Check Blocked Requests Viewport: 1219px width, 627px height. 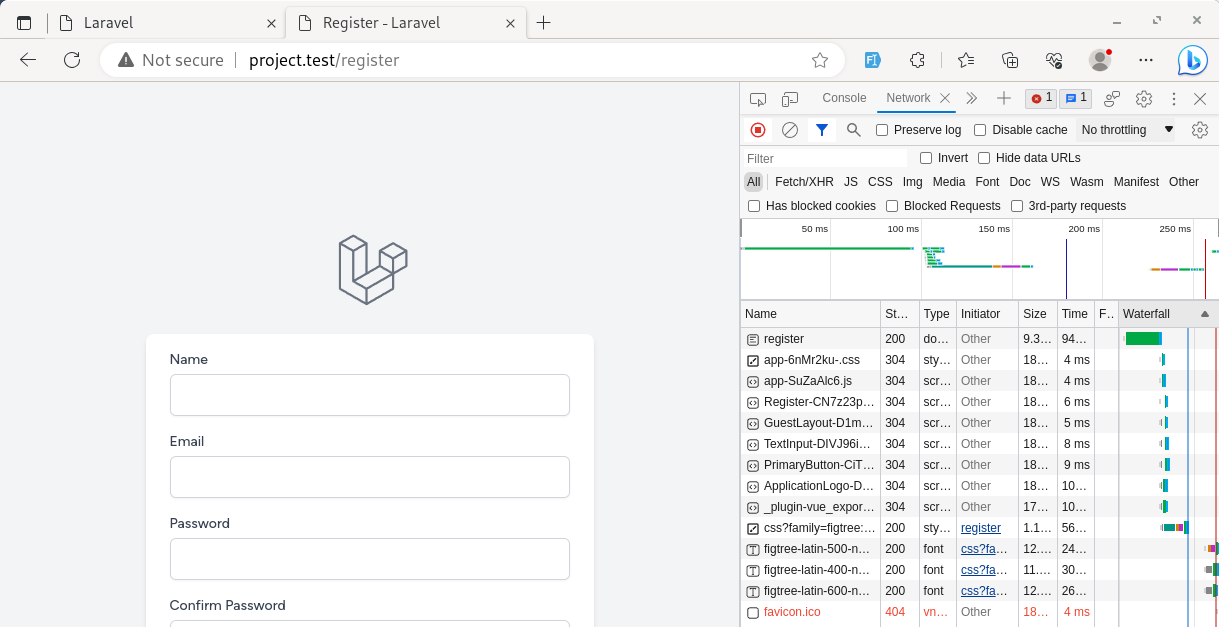click(892, 206)
